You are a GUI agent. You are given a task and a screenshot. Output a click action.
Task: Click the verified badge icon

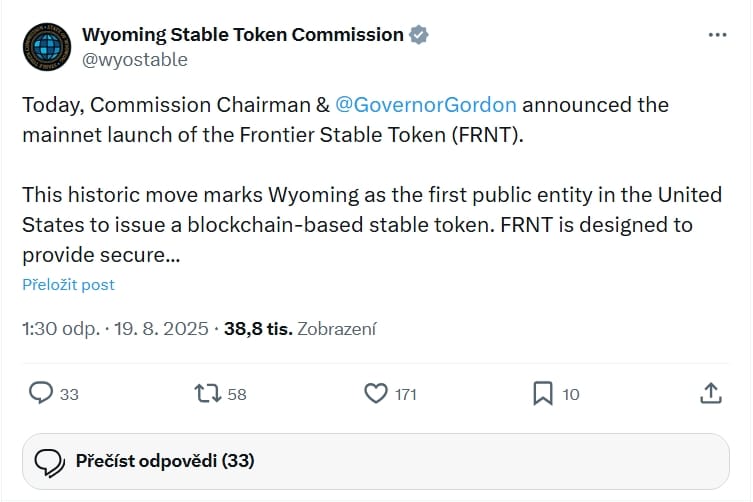420,34
